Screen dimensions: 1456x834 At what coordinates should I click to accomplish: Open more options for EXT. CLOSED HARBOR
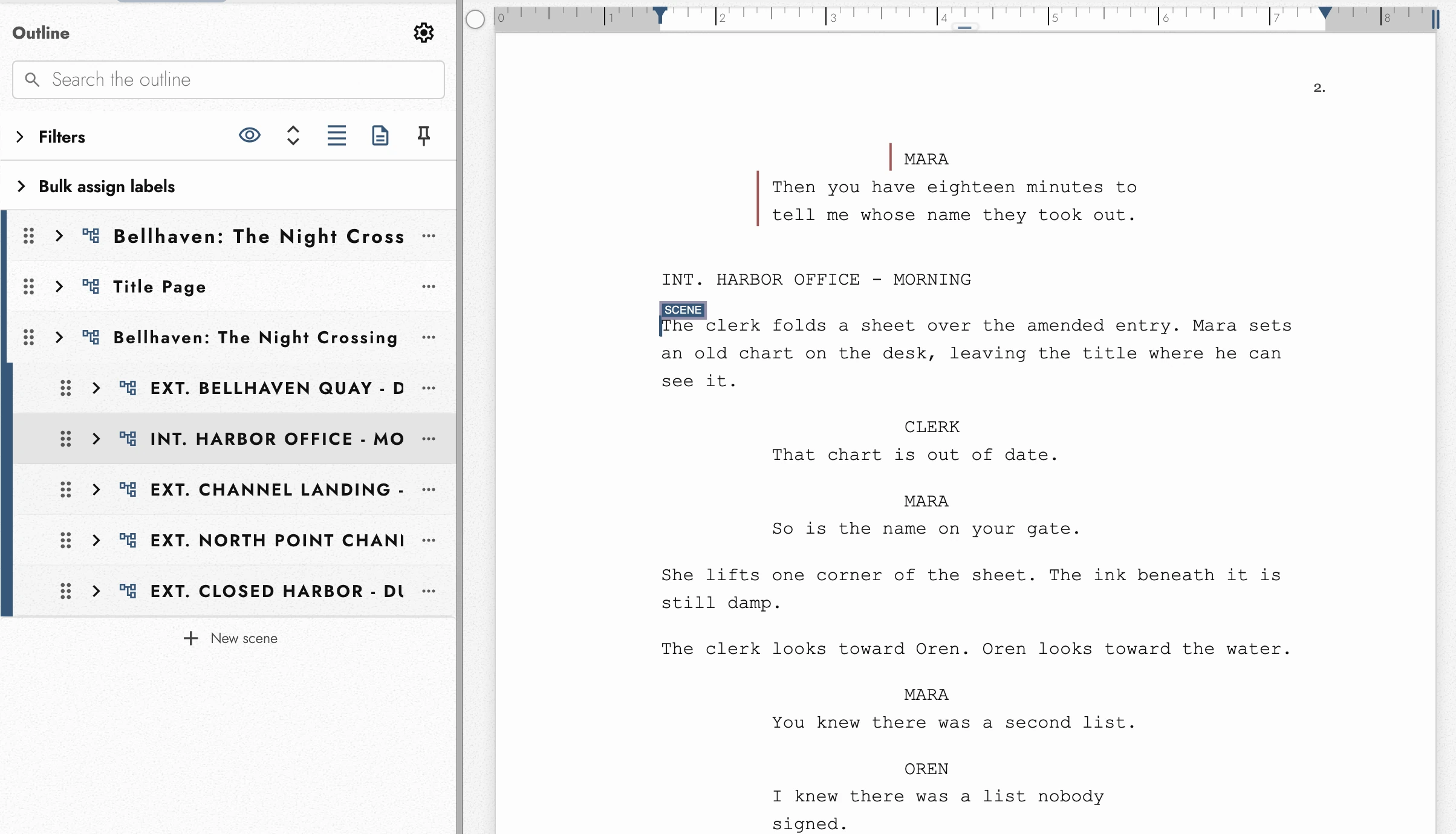[x=429, y=591]
